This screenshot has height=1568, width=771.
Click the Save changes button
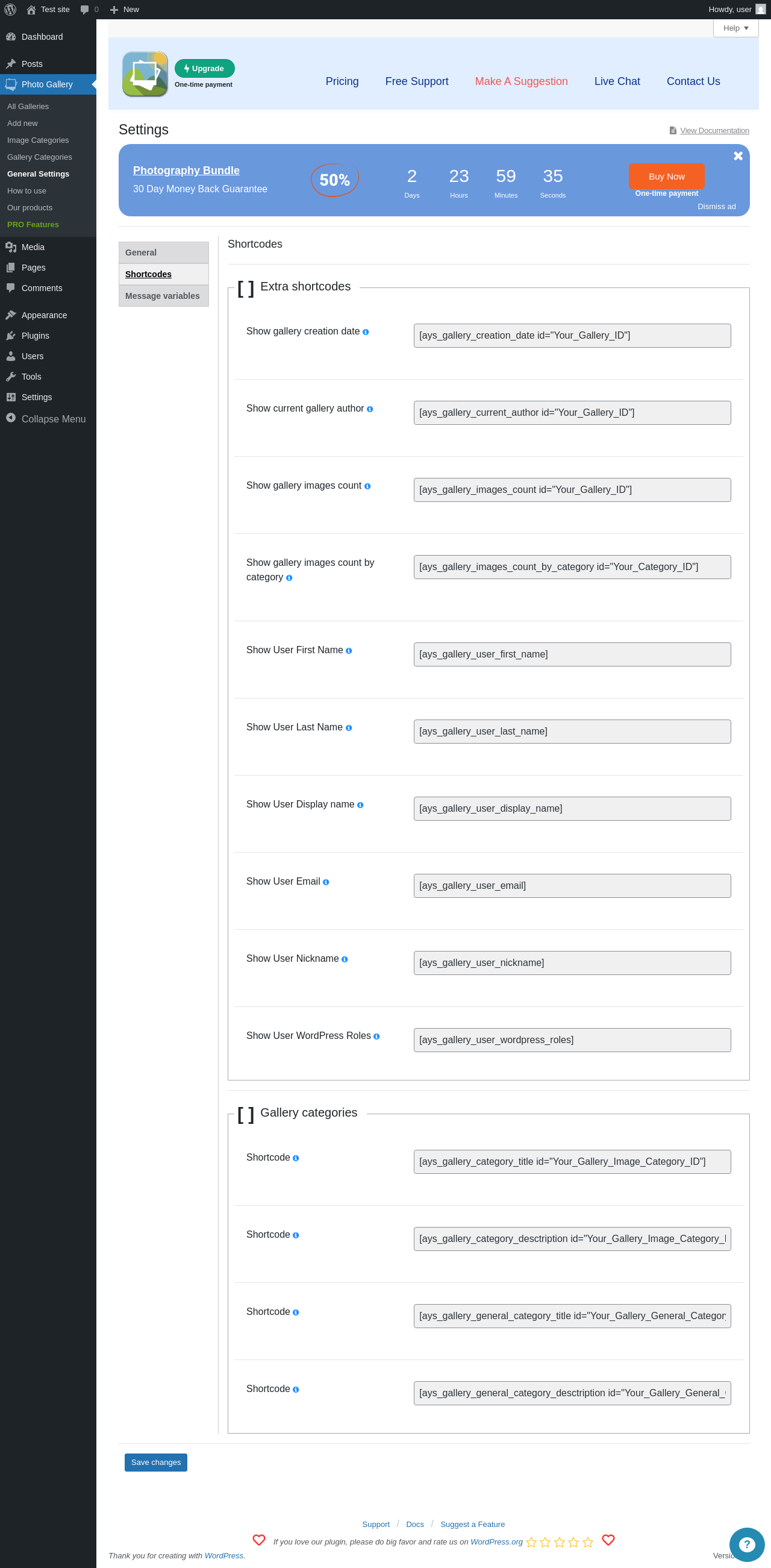156,1462
